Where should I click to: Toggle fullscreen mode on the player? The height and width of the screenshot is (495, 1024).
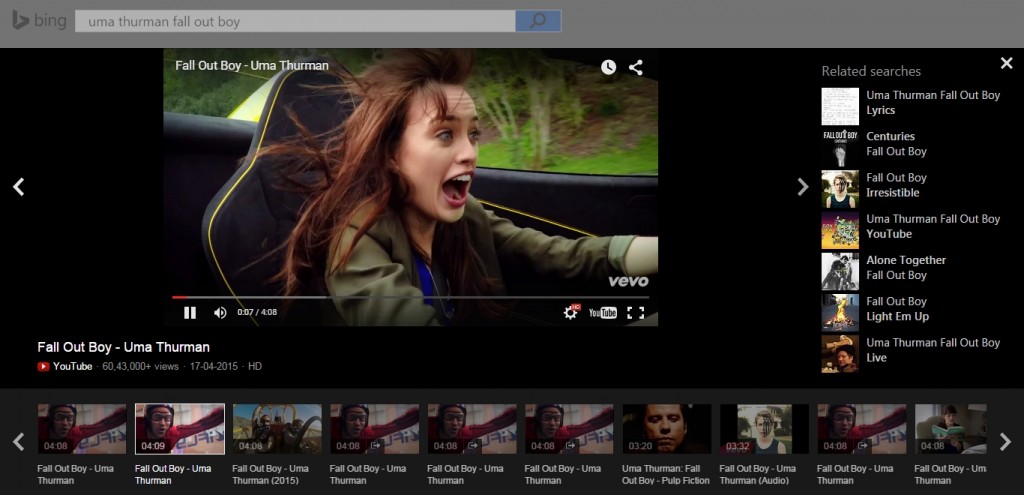click(635, 313)
